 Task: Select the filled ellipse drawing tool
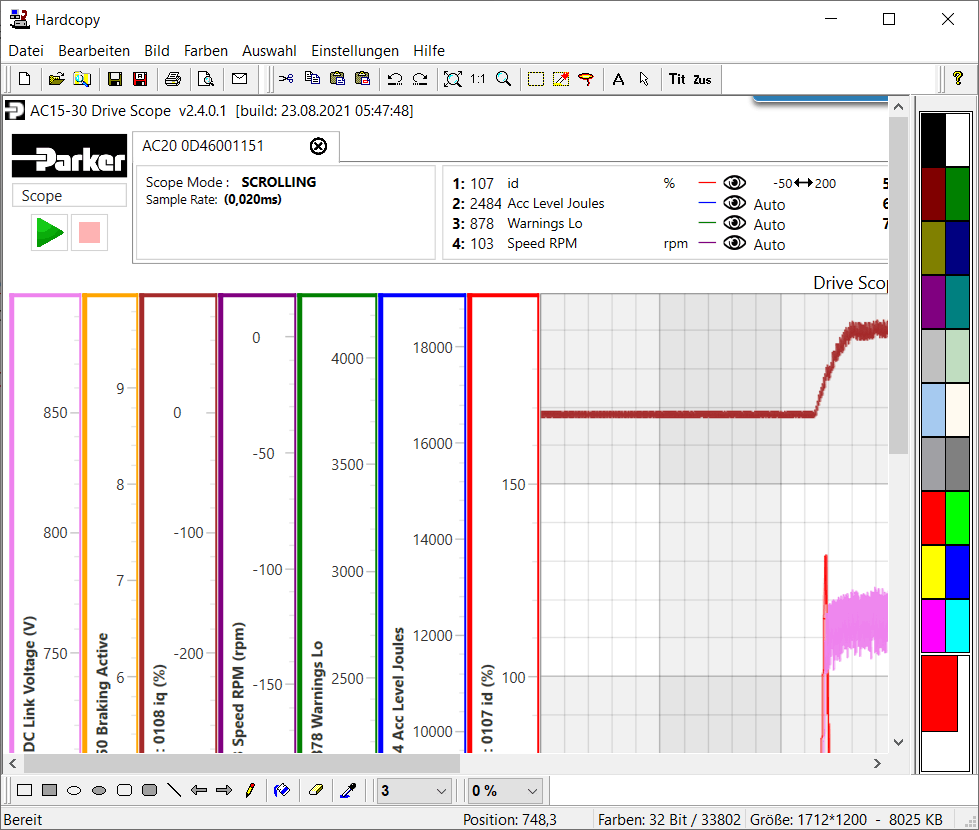[x=99, y=791]
